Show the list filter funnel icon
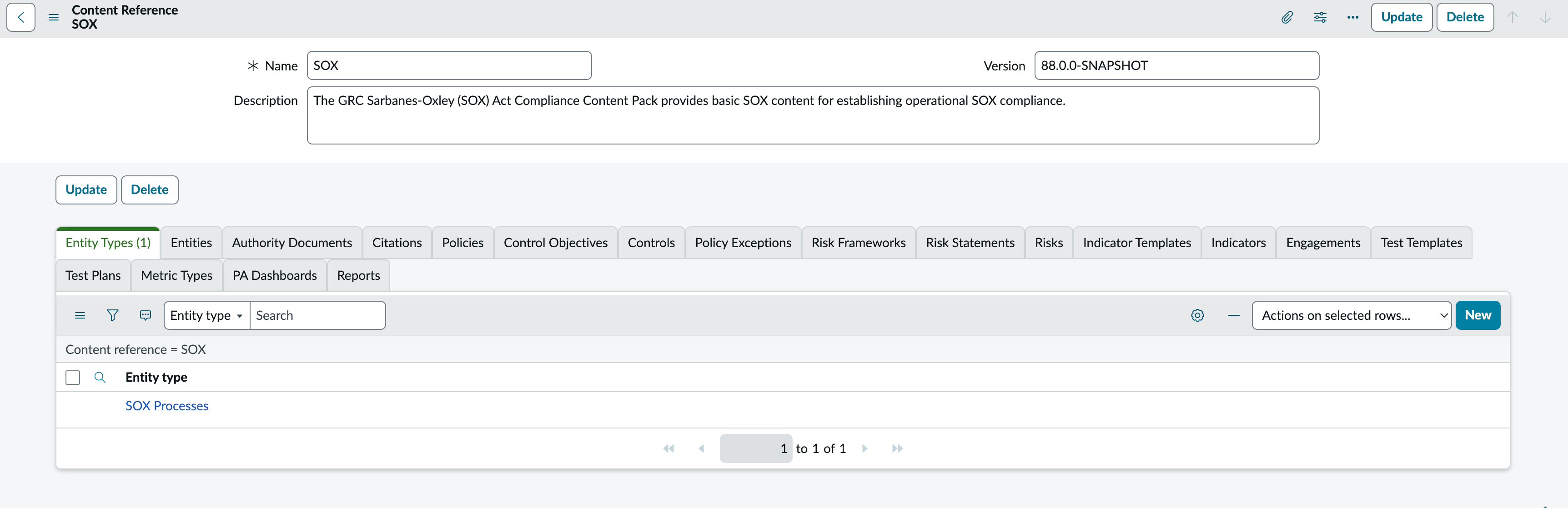The height and width of the screenshot is (508, 1568). click(113, 315)
